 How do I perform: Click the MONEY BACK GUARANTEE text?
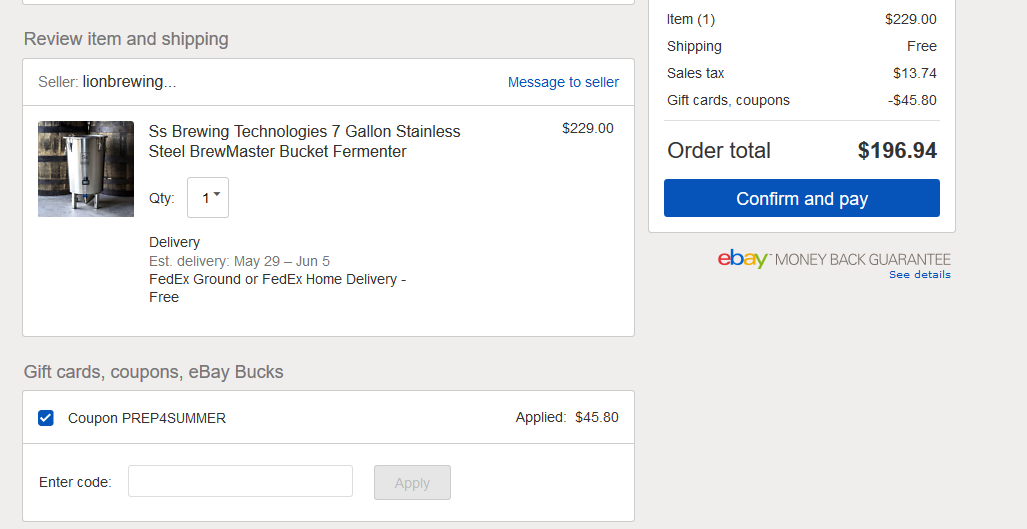[x=863, y=260]
